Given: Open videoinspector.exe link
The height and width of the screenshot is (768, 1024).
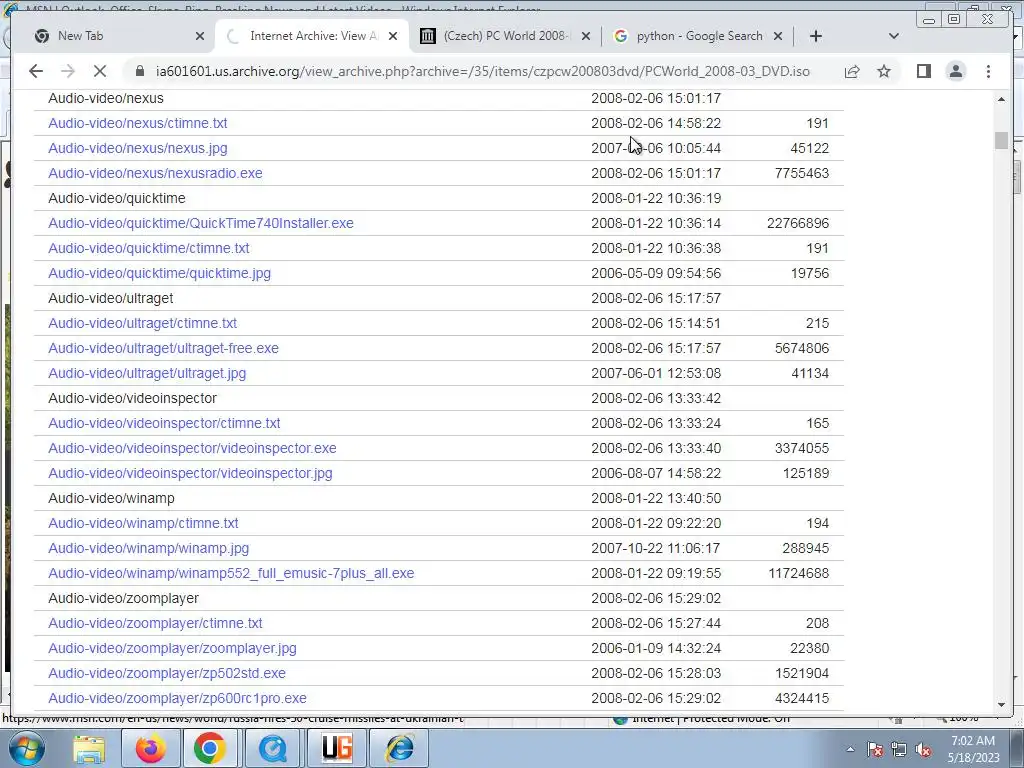Looking at the screenshot, I should click(x=193, y=448).
